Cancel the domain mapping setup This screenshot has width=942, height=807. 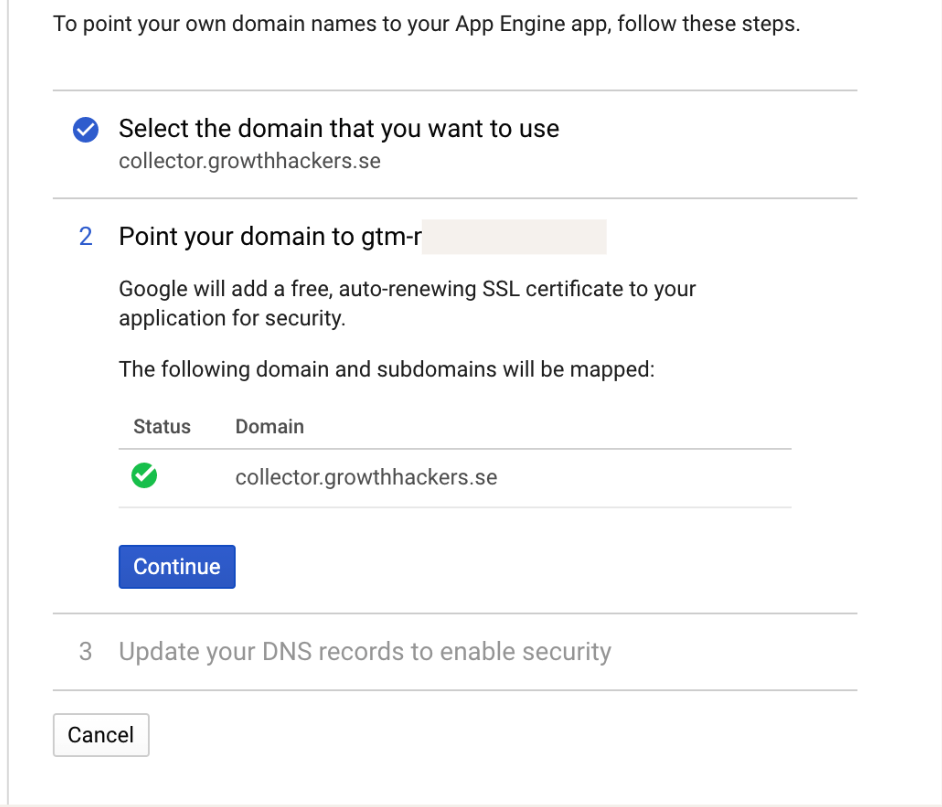click(x=101, y=735)
